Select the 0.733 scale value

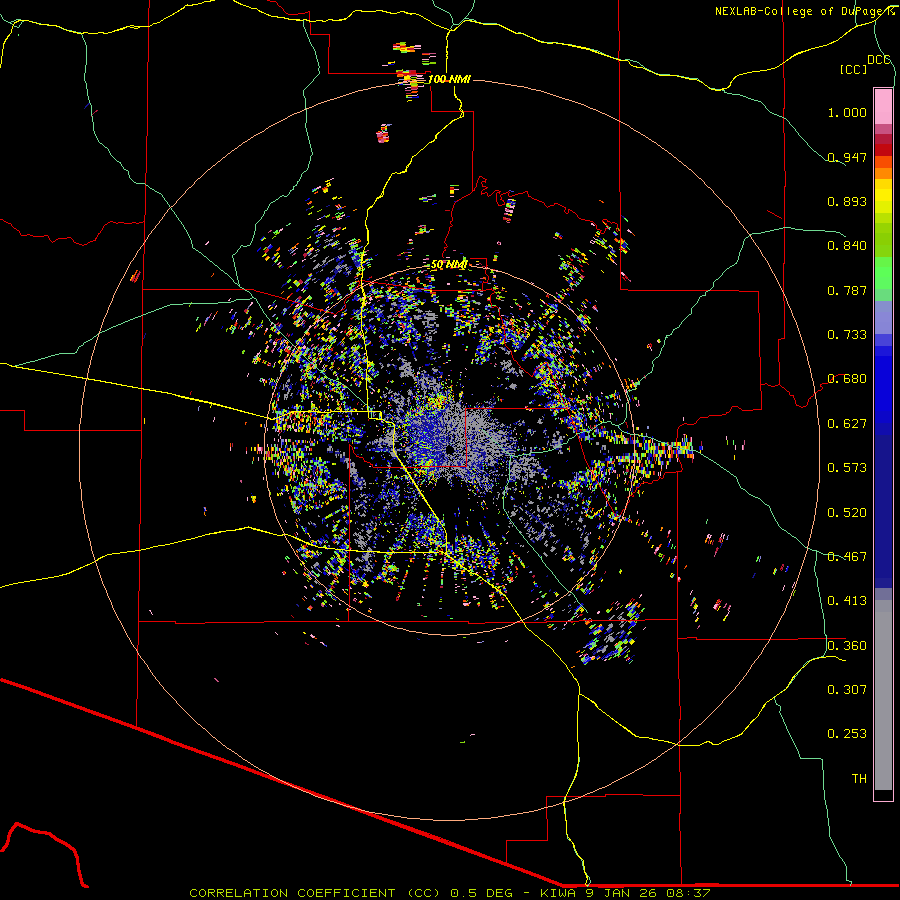click(x=847, y=335)
